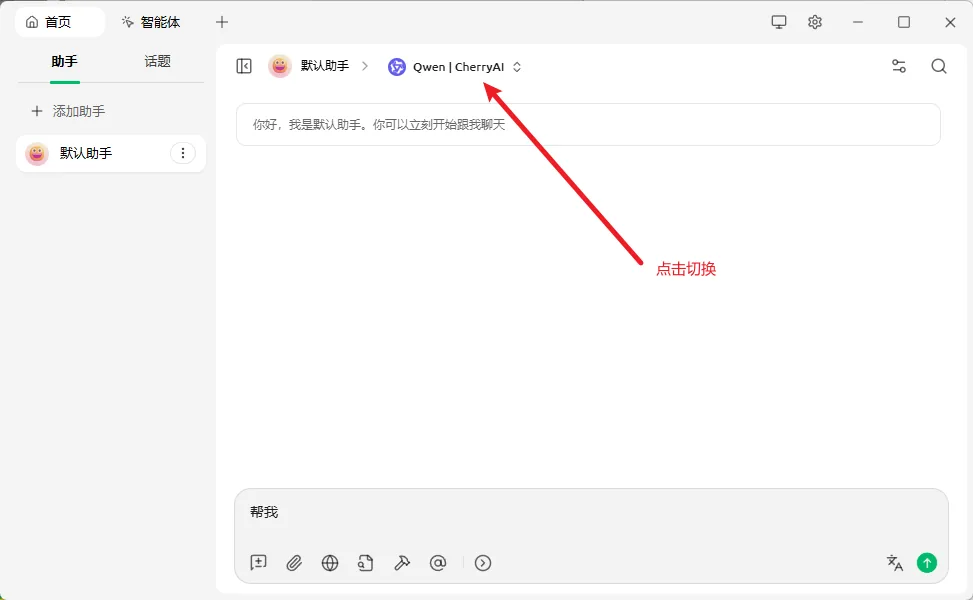Image resolution: width=973 pixels, height=600 pixels.
Task: Open MCP tools hammer icon
Action: click(401, 563)
